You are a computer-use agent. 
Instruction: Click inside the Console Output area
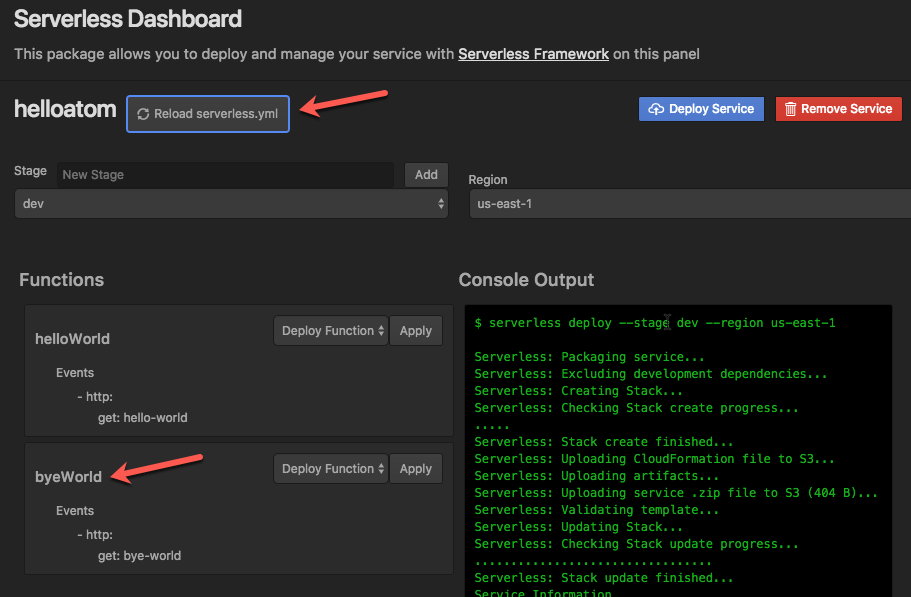tap(680, 450)
